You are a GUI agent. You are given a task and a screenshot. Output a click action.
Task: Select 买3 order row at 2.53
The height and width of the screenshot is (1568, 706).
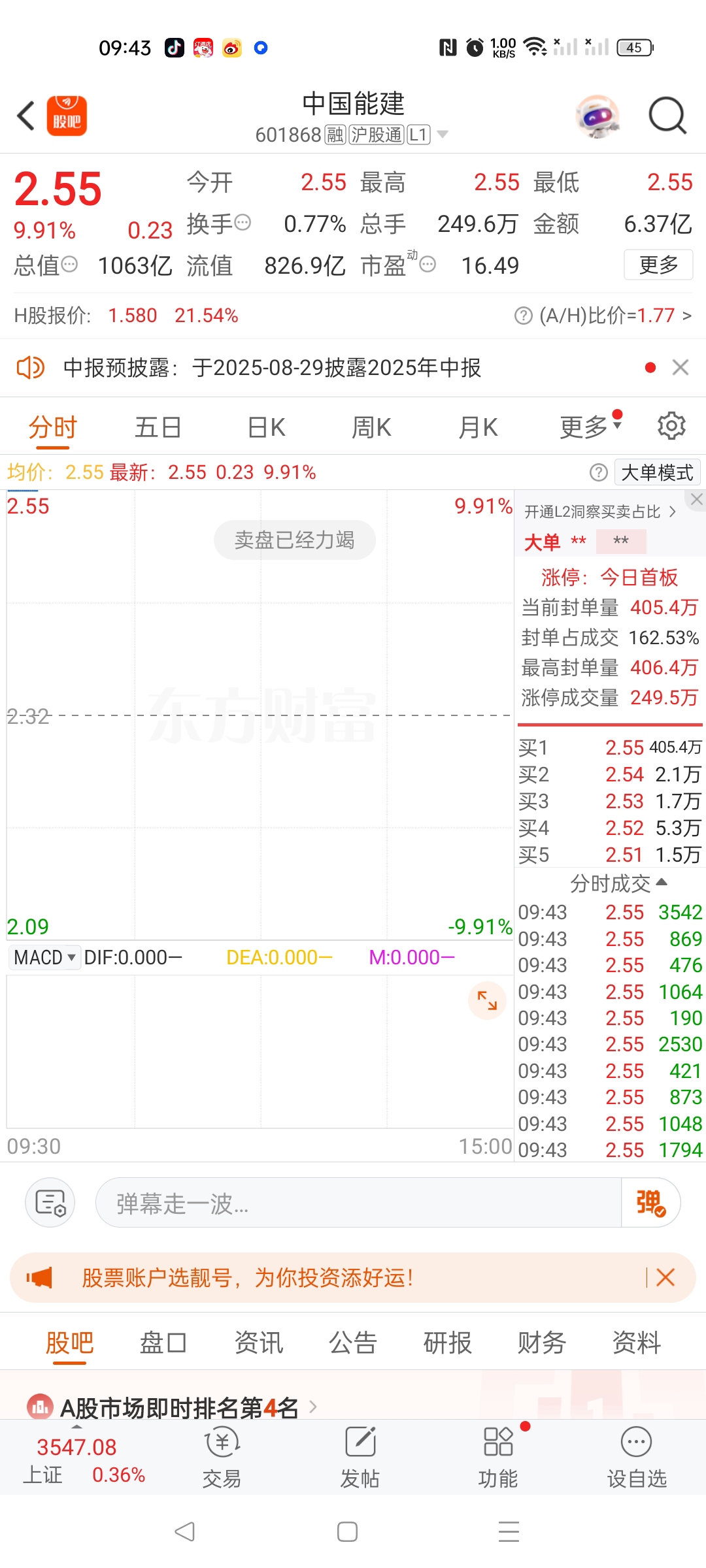(610, 801)
